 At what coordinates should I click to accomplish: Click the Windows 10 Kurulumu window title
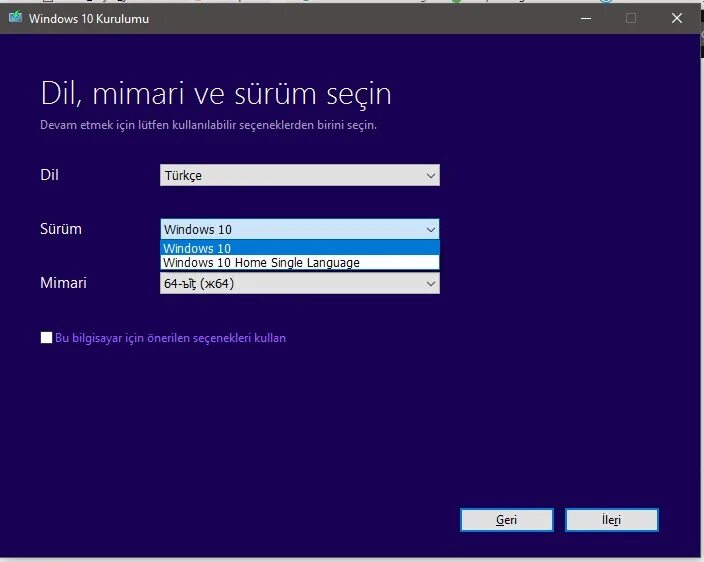click(x=89, y=19)
